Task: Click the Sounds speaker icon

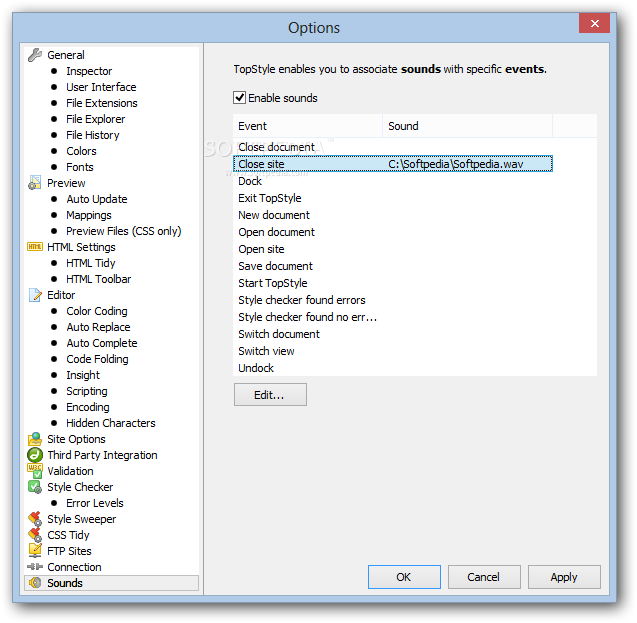Action: click(35, 583)
